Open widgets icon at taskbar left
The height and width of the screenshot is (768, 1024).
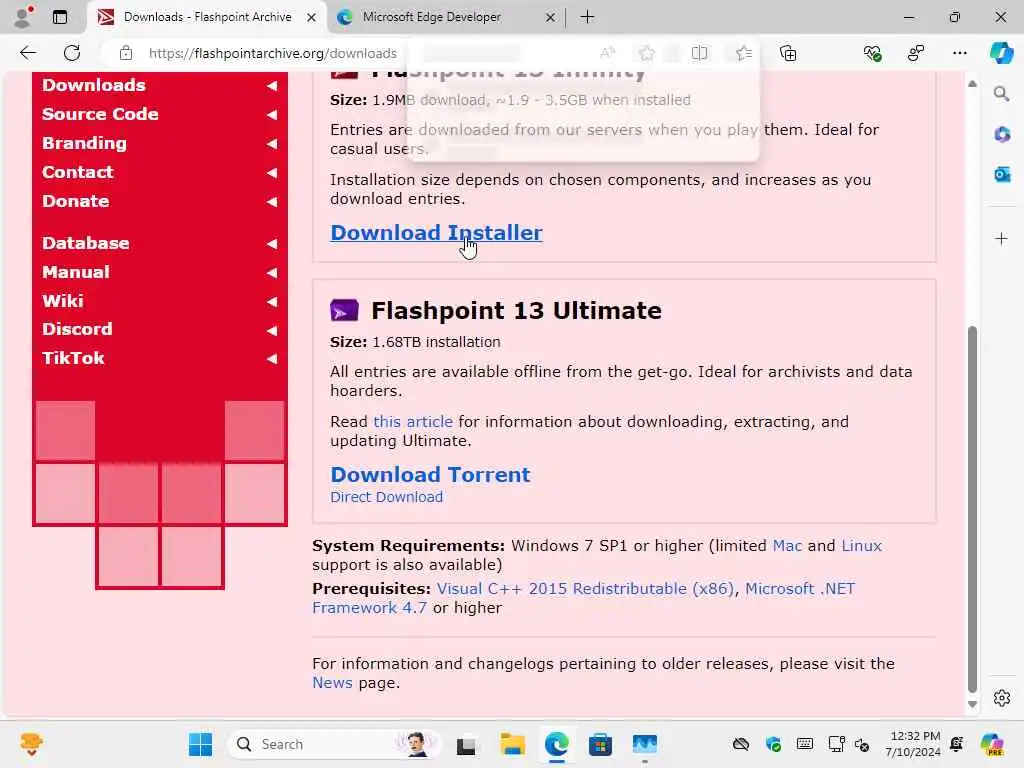click(31, 744)
